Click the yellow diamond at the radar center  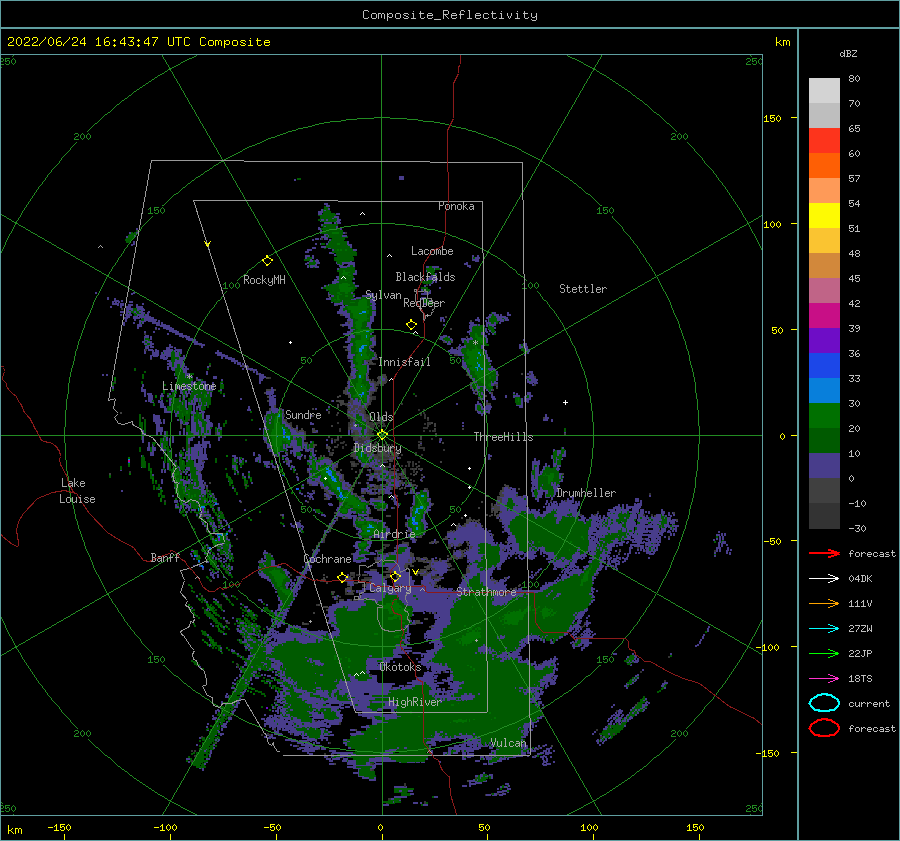pyautogui.click(x=382, y=435)
